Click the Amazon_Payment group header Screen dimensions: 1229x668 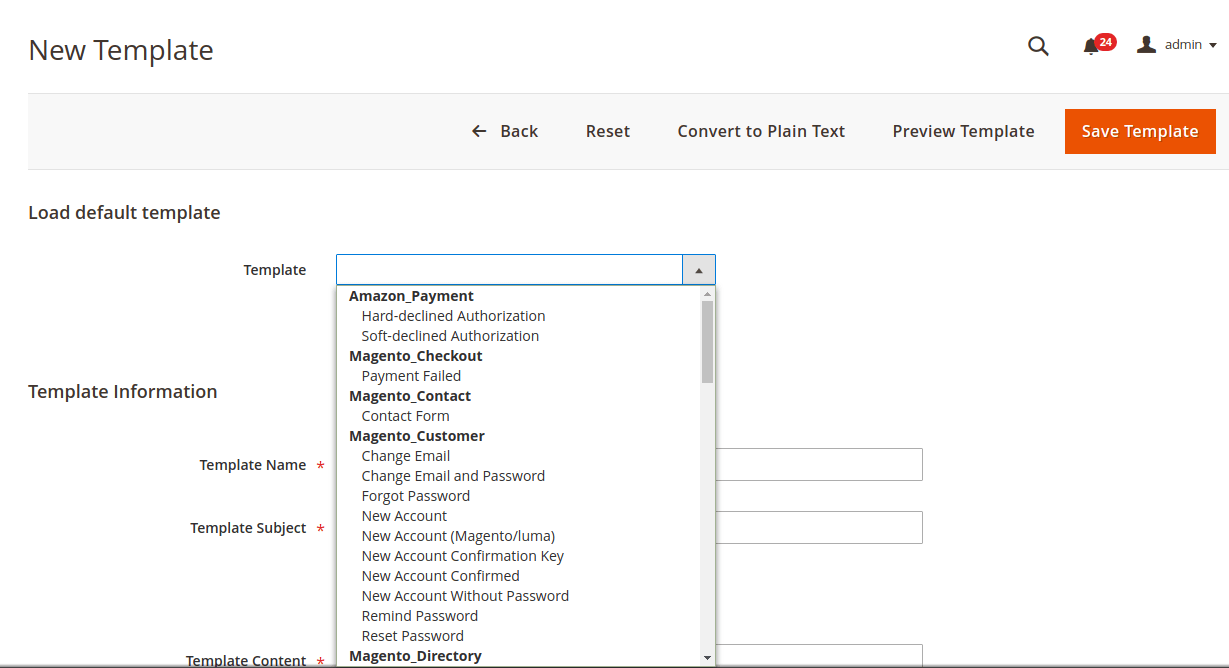pyautogui.click(x=411, y=296)
